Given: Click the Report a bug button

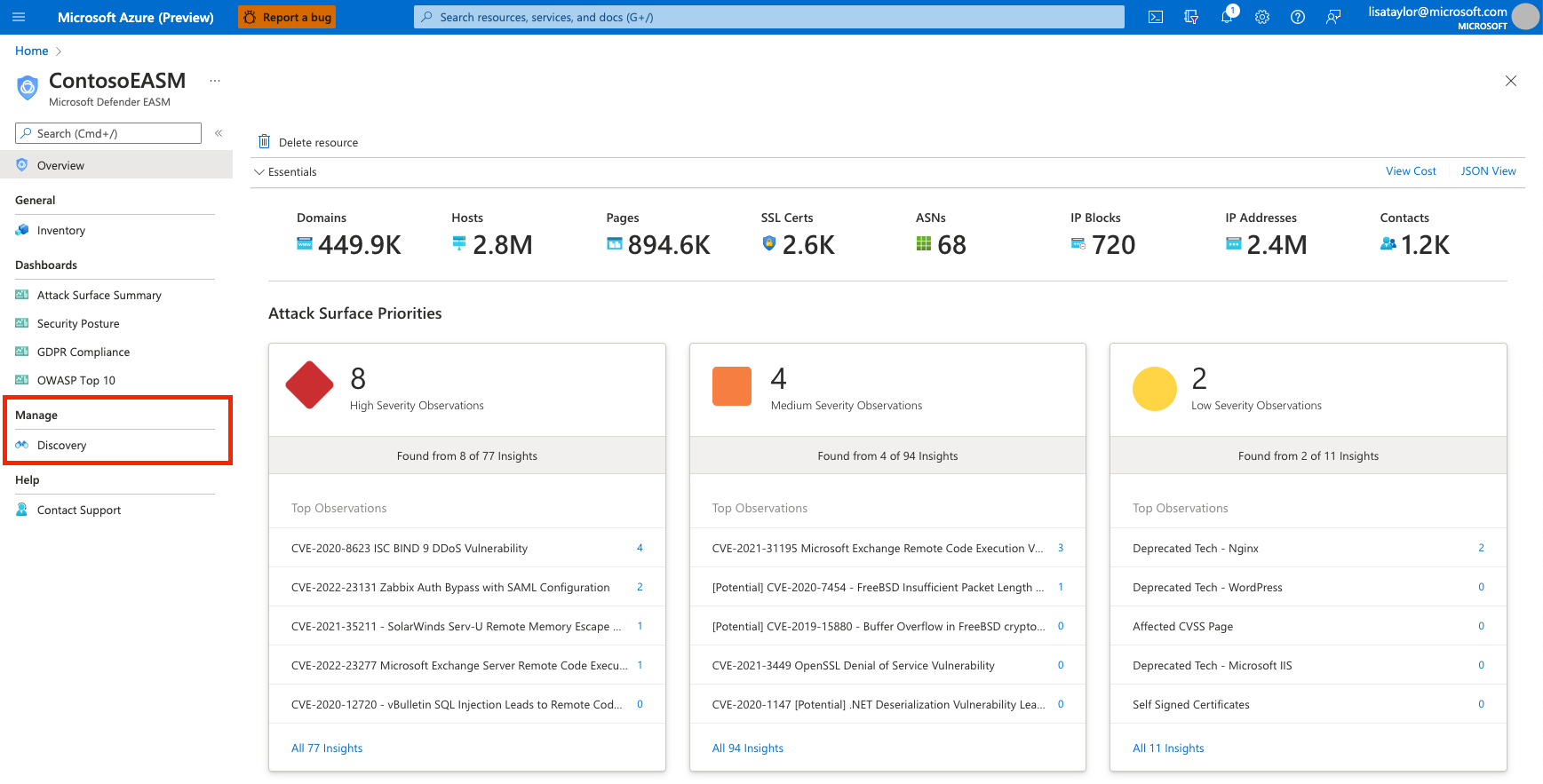Looking at the screenshot, I should (x=287, y=17).
